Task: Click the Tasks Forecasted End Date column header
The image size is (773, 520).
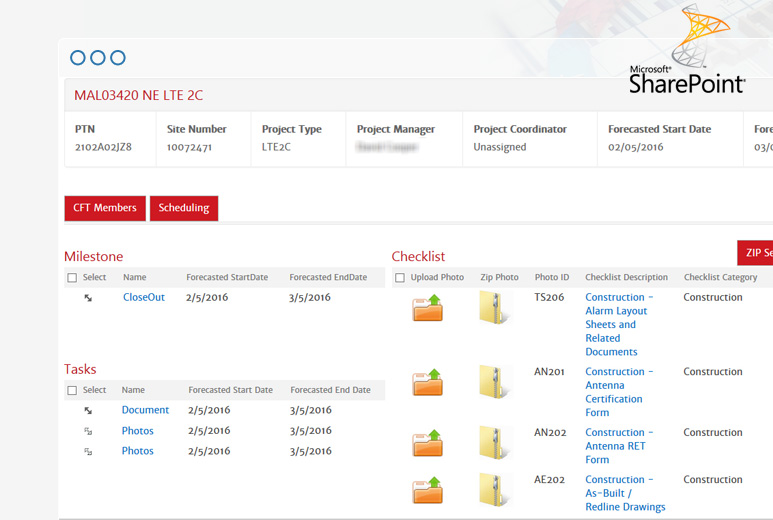Action: [330, 390]
